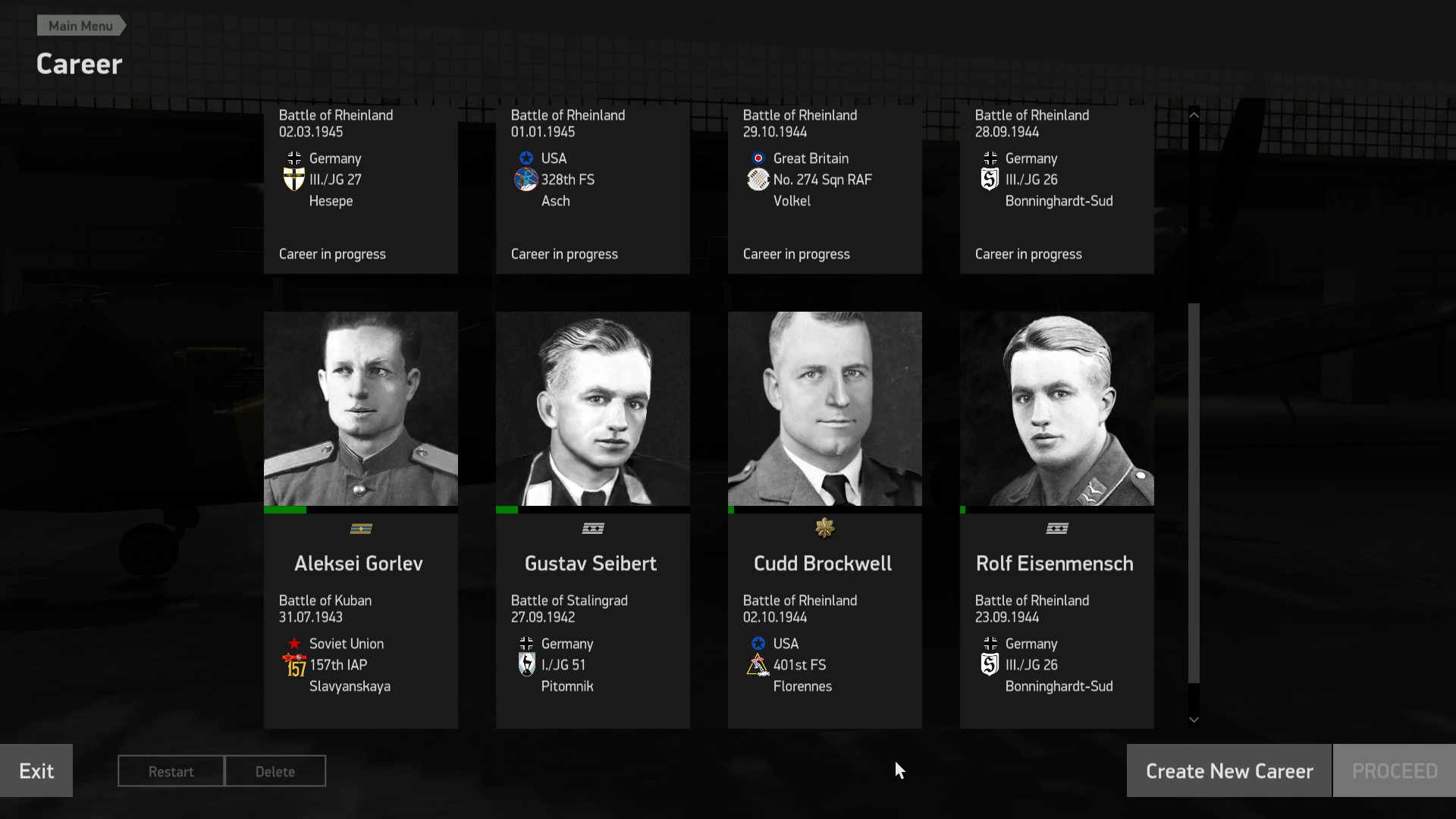Click the date '02.10.1944'

(775, 617)
